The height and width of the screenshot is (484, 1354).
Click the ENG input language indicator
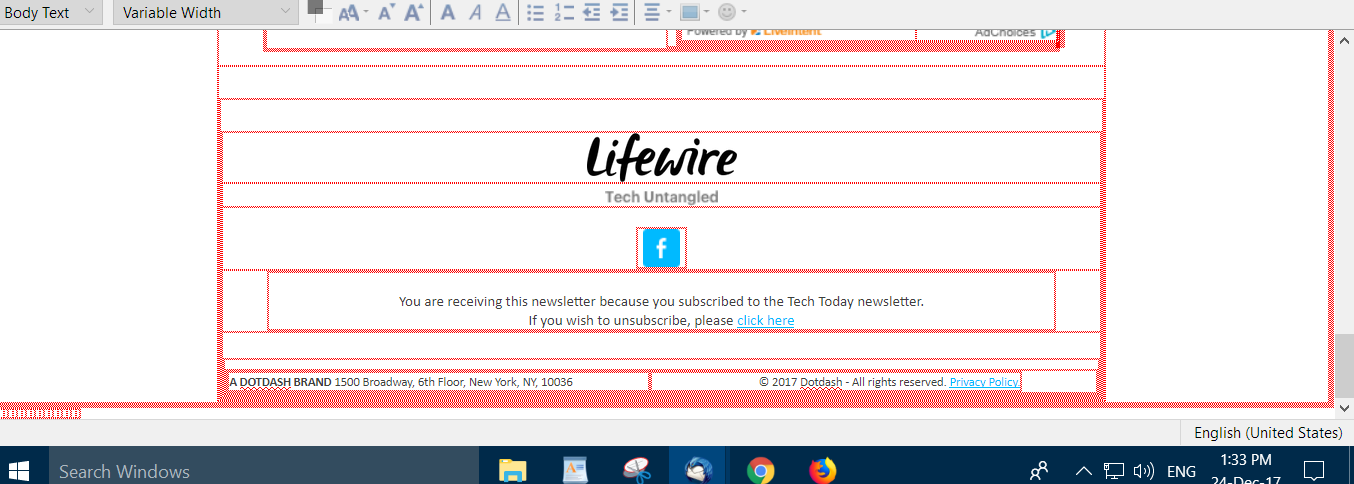[1181, 471]
